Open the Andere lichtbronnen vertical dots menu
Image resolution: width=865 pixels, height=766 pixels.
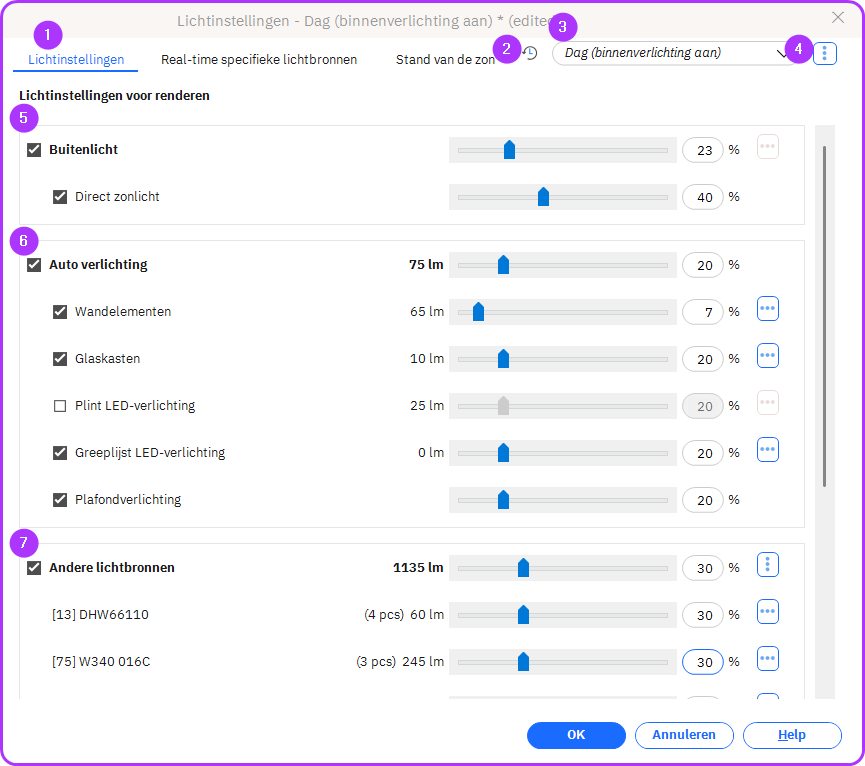click(x=767, y=565)
